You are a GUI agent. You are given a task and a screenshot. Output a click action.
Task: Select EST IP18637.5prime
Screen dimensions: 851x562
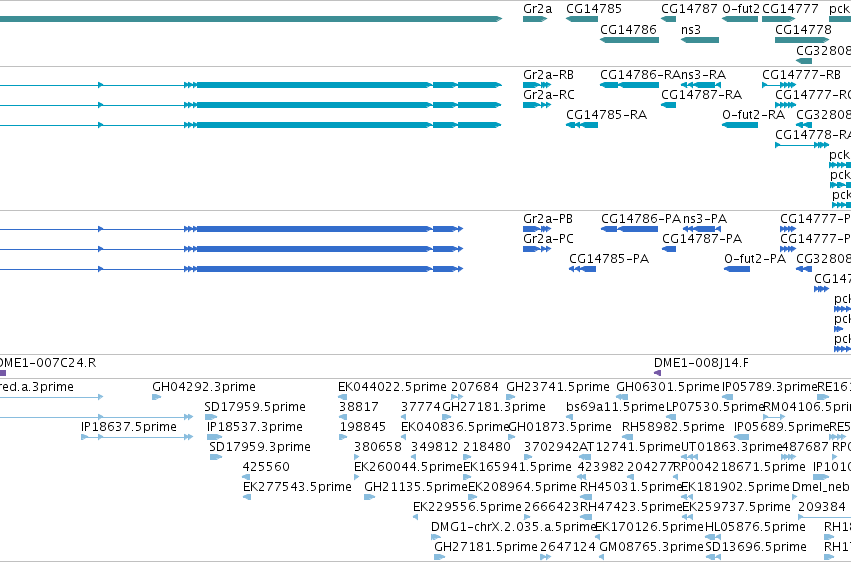[129, 427]
